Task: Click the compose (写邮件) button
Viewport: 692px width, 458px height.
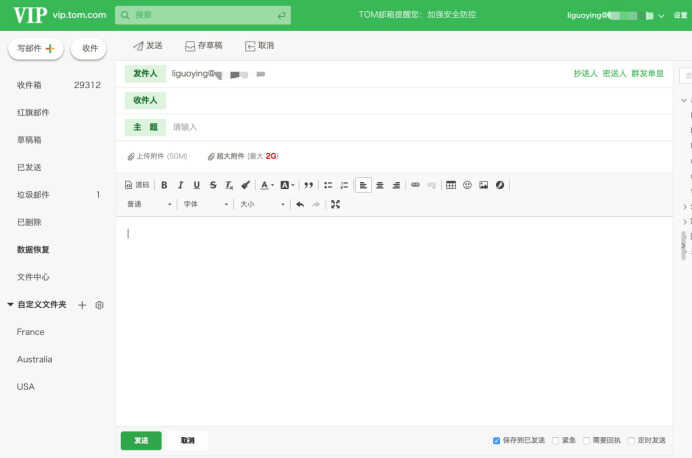Action: point(36,49)
